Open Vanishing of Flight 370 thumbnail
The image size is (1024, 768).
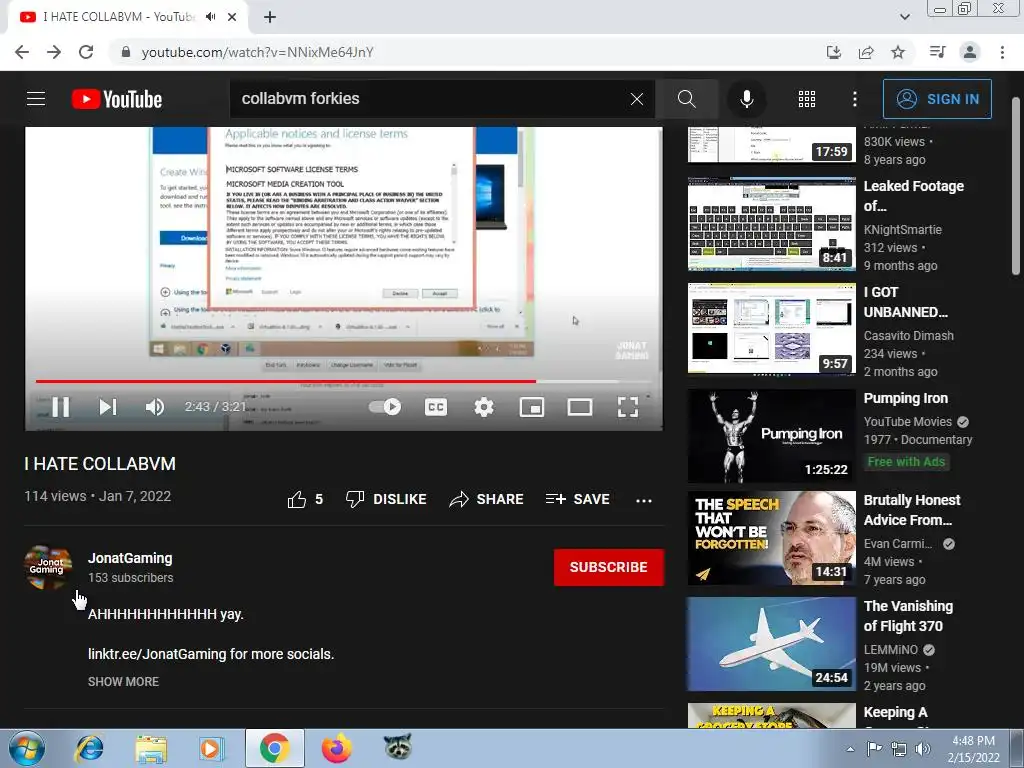tap(771, 644)
